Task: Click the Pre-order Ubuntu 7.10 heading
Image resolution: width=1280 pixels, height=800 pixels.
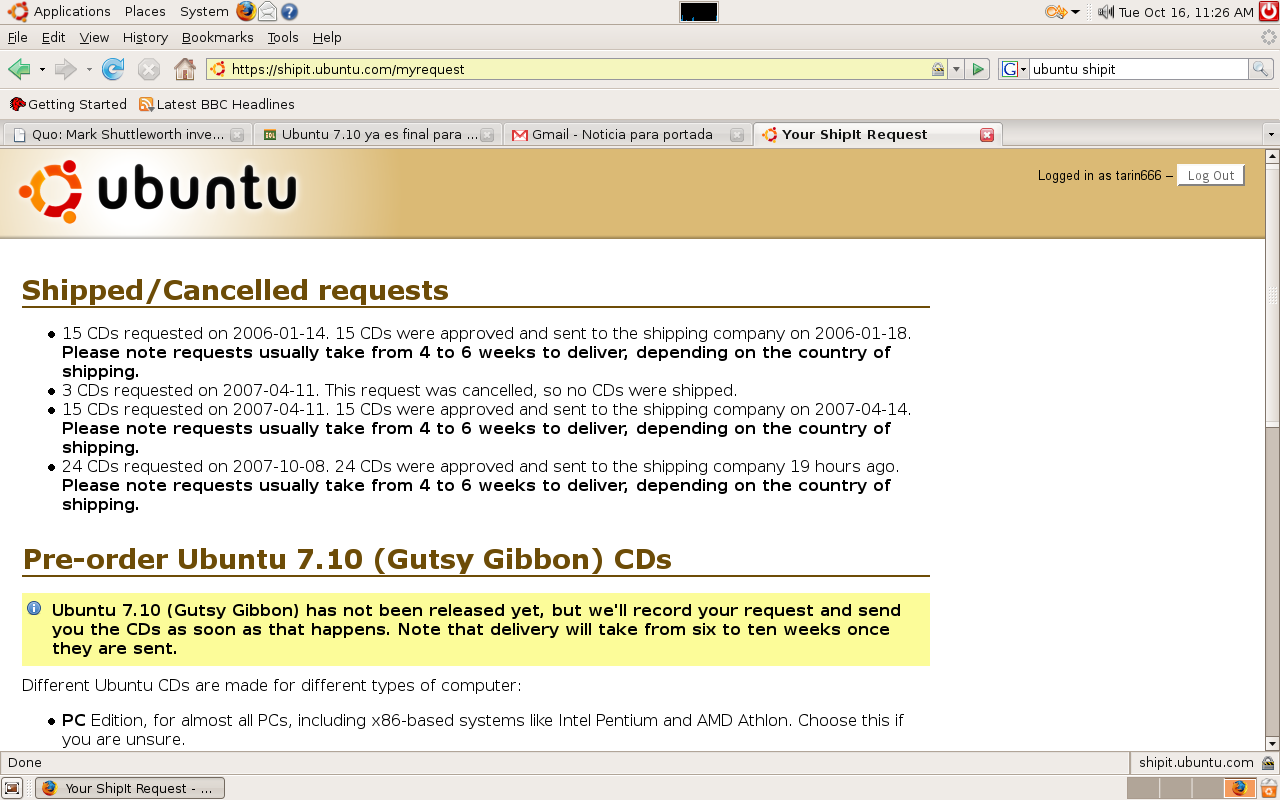Action: [x=347, y=559]
